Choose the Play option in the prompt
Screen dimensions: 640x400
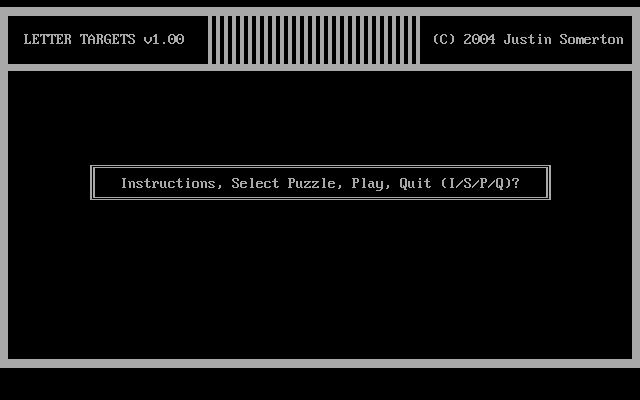[x=367, y=183]
